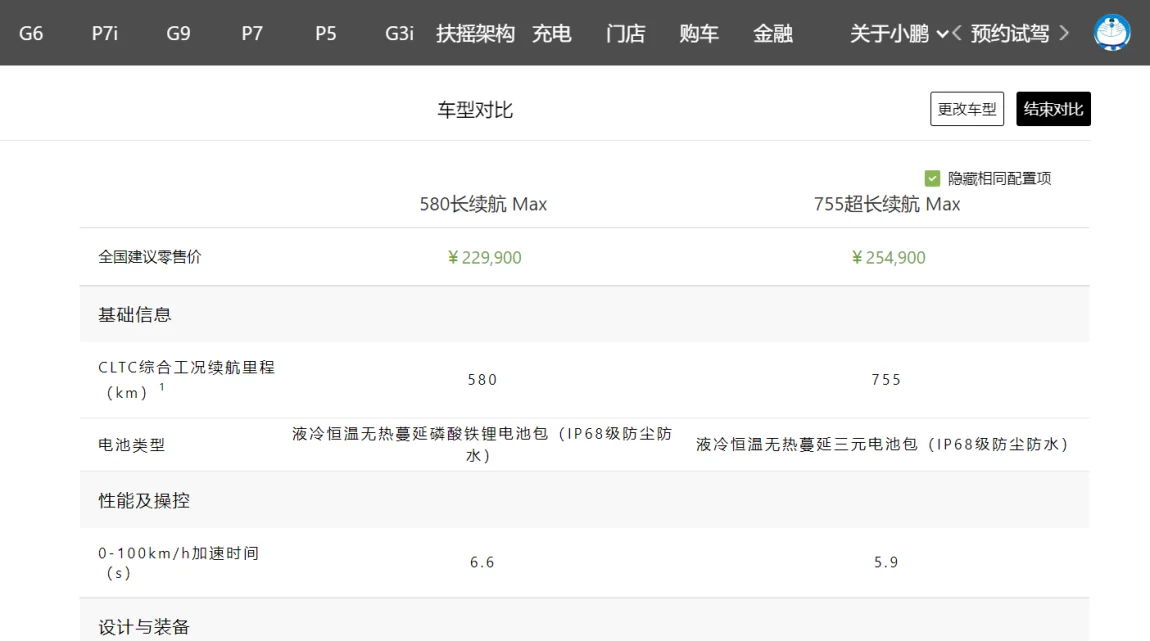
Task: Open the P5 model page
Action: [x=326, y=34]
